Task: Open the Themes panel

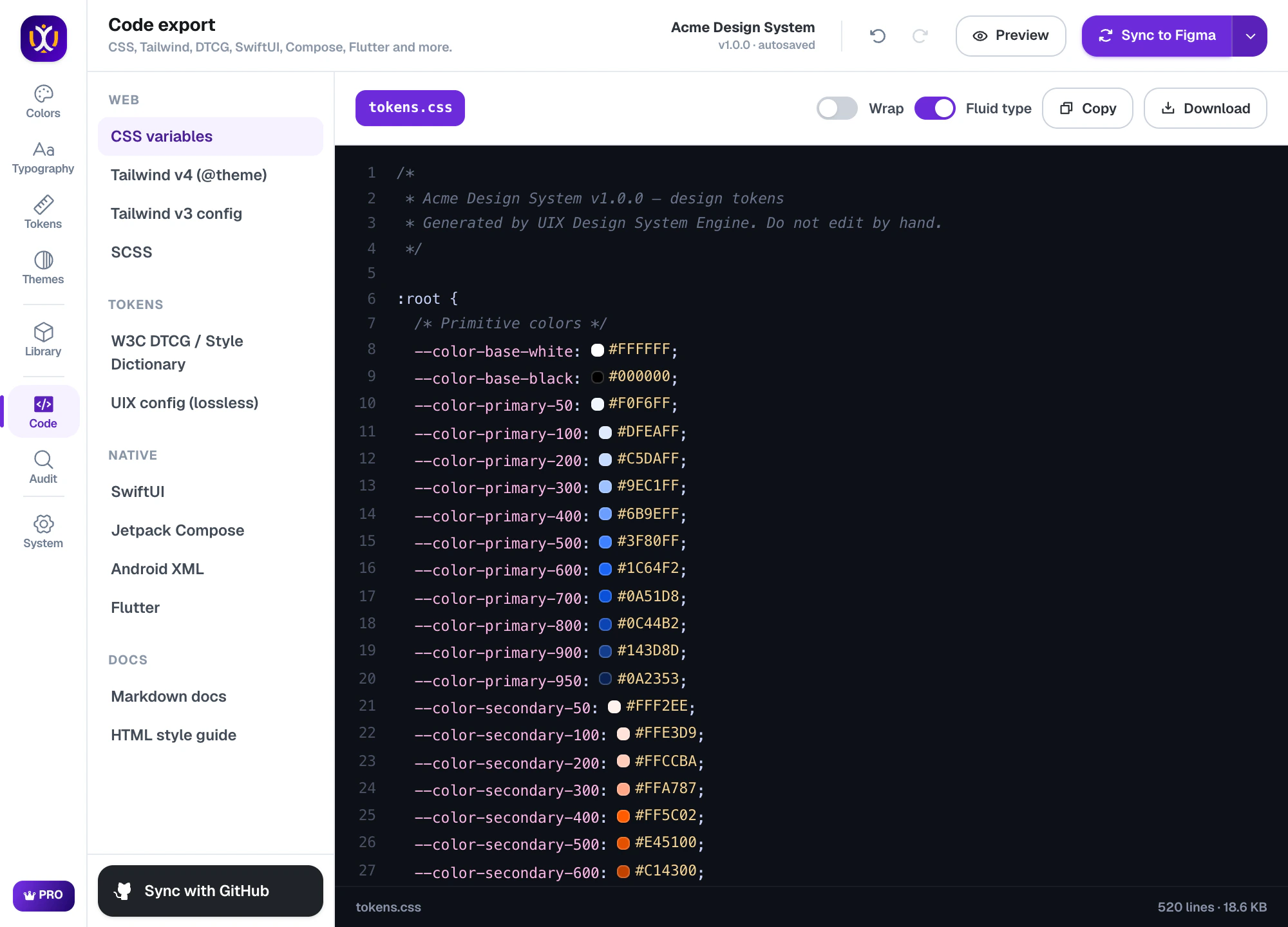Action: click(x=43, y=268)
